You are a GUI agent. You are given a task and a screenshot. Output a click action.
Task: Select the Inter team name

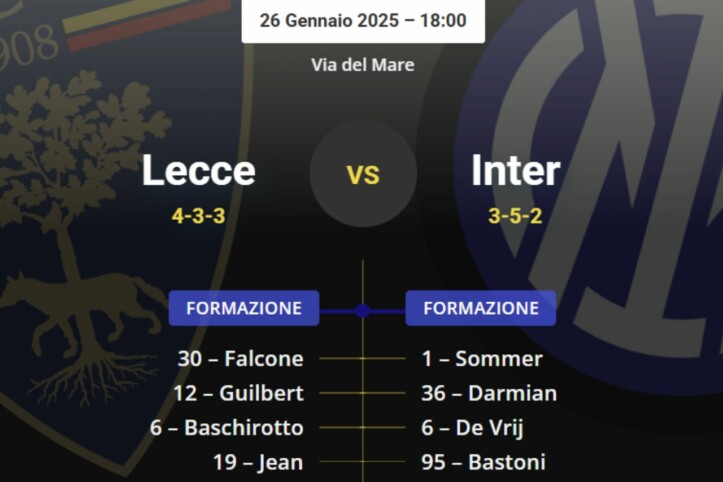click(x=515, y=171)
